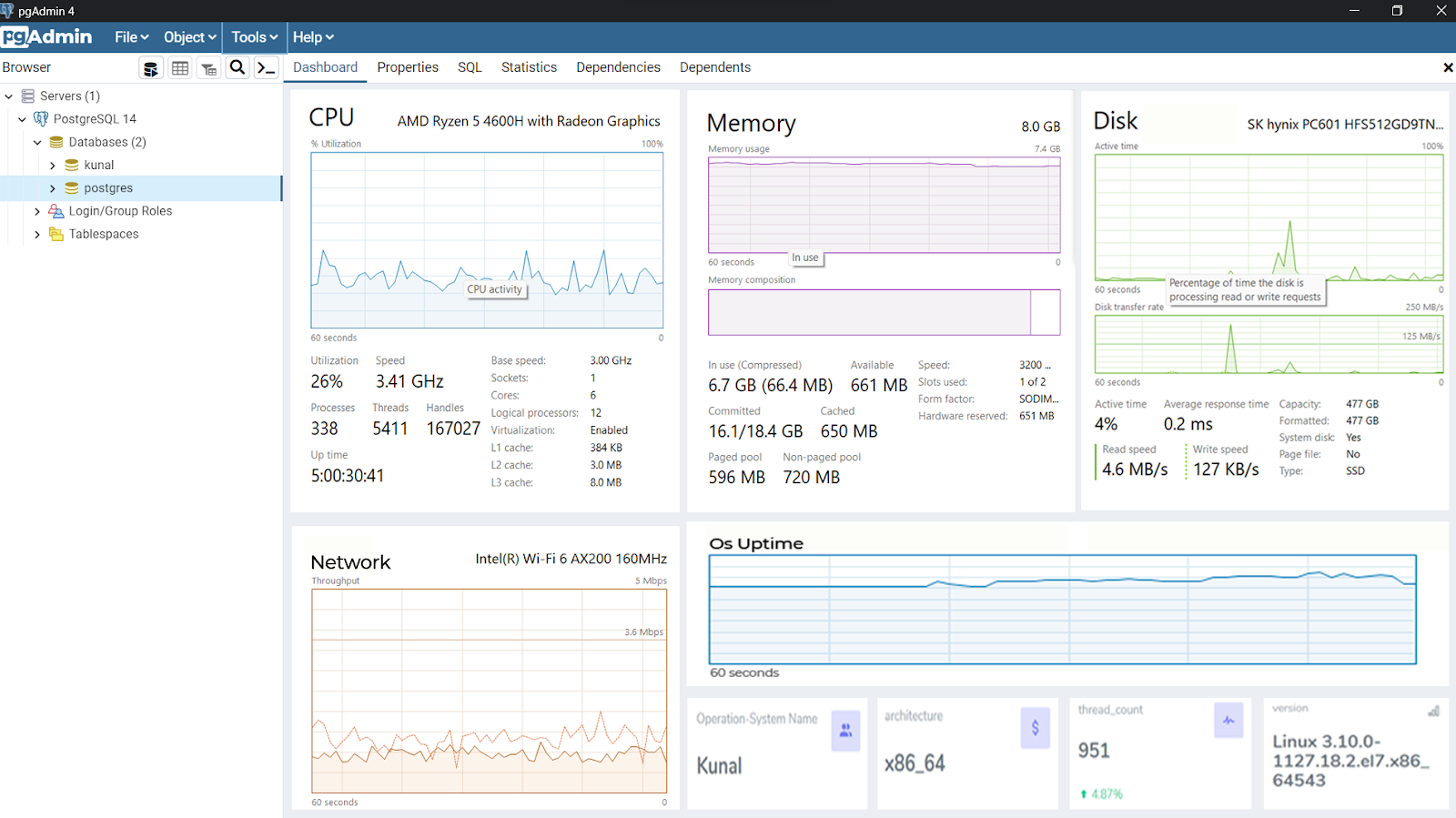This screenshot has width=1456, height=818.
Task: Switch to the Dependencies tab
Action: tap(618, 67)
